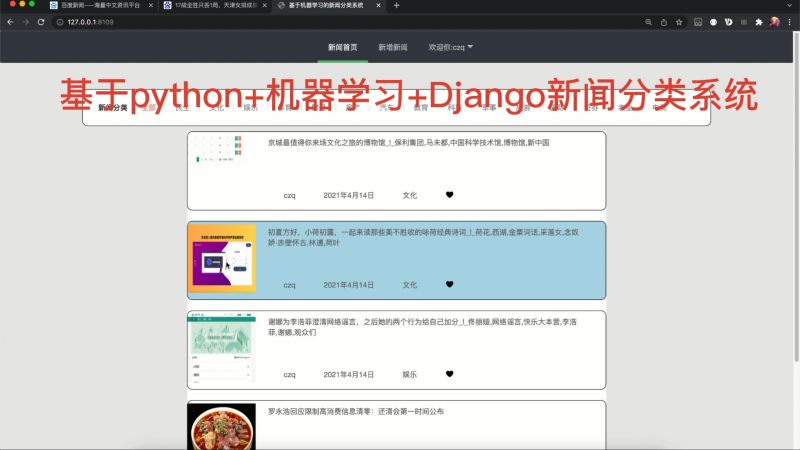Image resolution: width=800 pixels, height=450 pixels.
Task: Like the 谢娜 news heart icon
Action: 449,374
